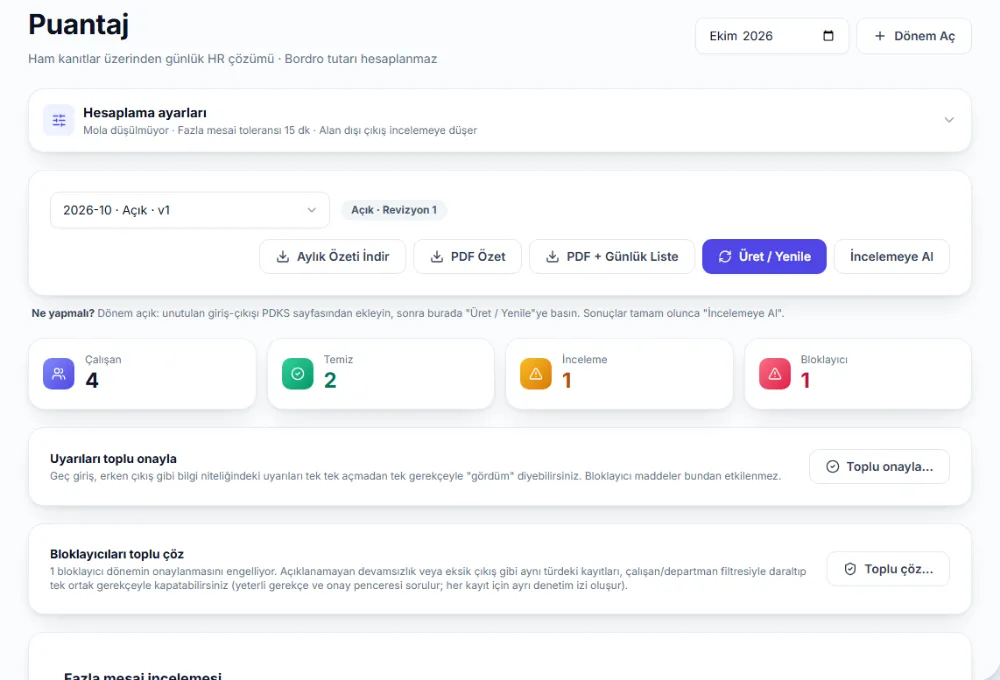Run Üret / Yenile
This screenshot has width=1000, height=680.
764,256
